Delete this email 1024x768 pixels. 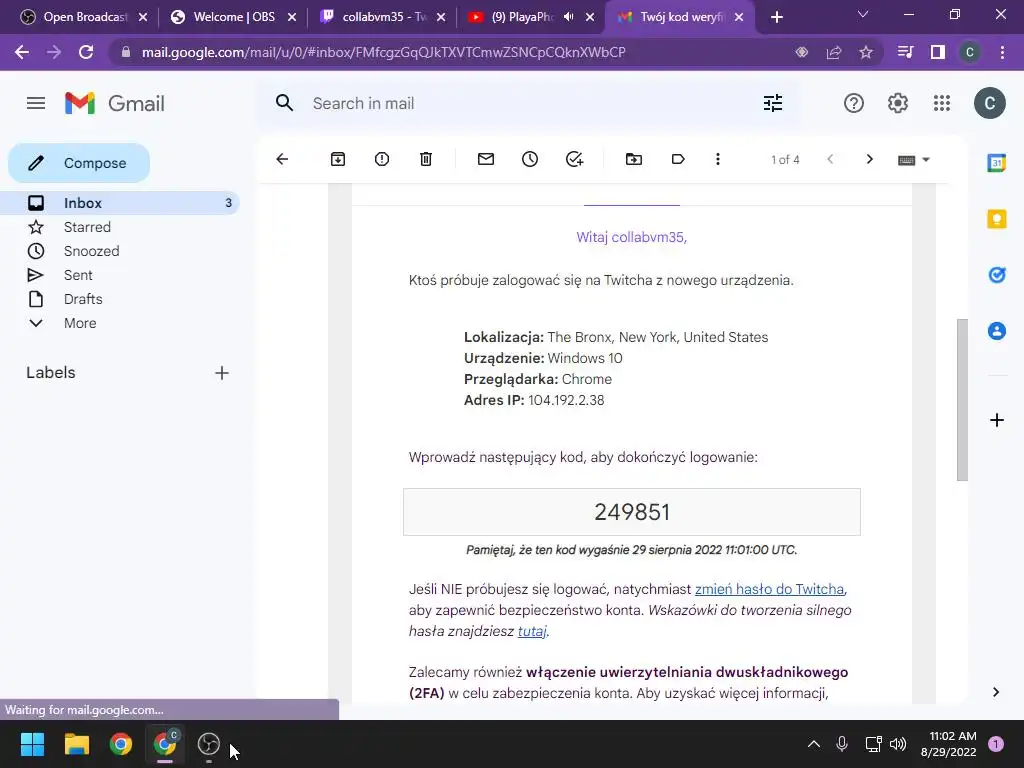pyautogui.click(x=426, y=159)
